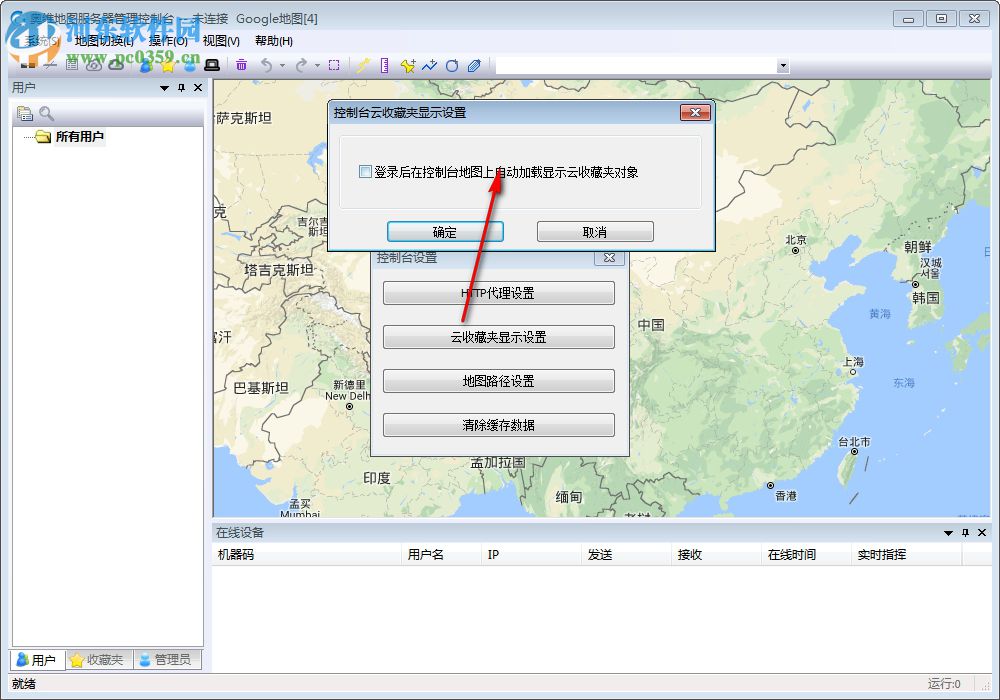Select the Redo toolbar icon
This screenshot has width=1000, height=700.
(303, 65)
